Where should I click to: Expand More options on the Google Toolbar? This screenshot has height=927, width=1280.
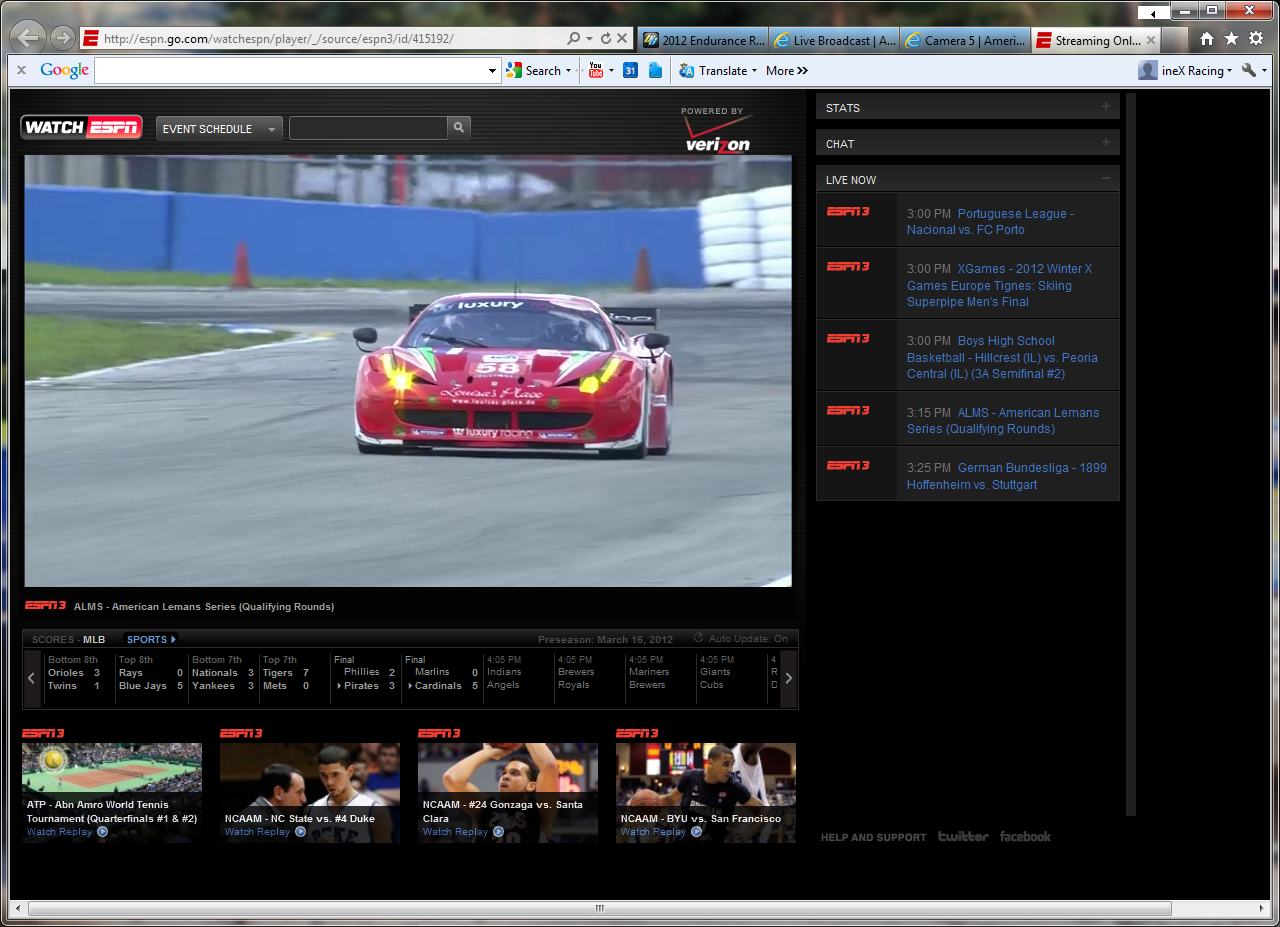787,71
